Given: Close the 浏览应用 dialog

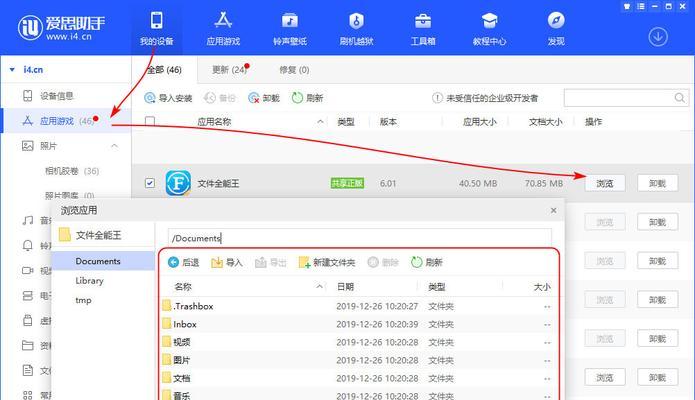Looking at the screenshot, I should (x=553, y=210).
